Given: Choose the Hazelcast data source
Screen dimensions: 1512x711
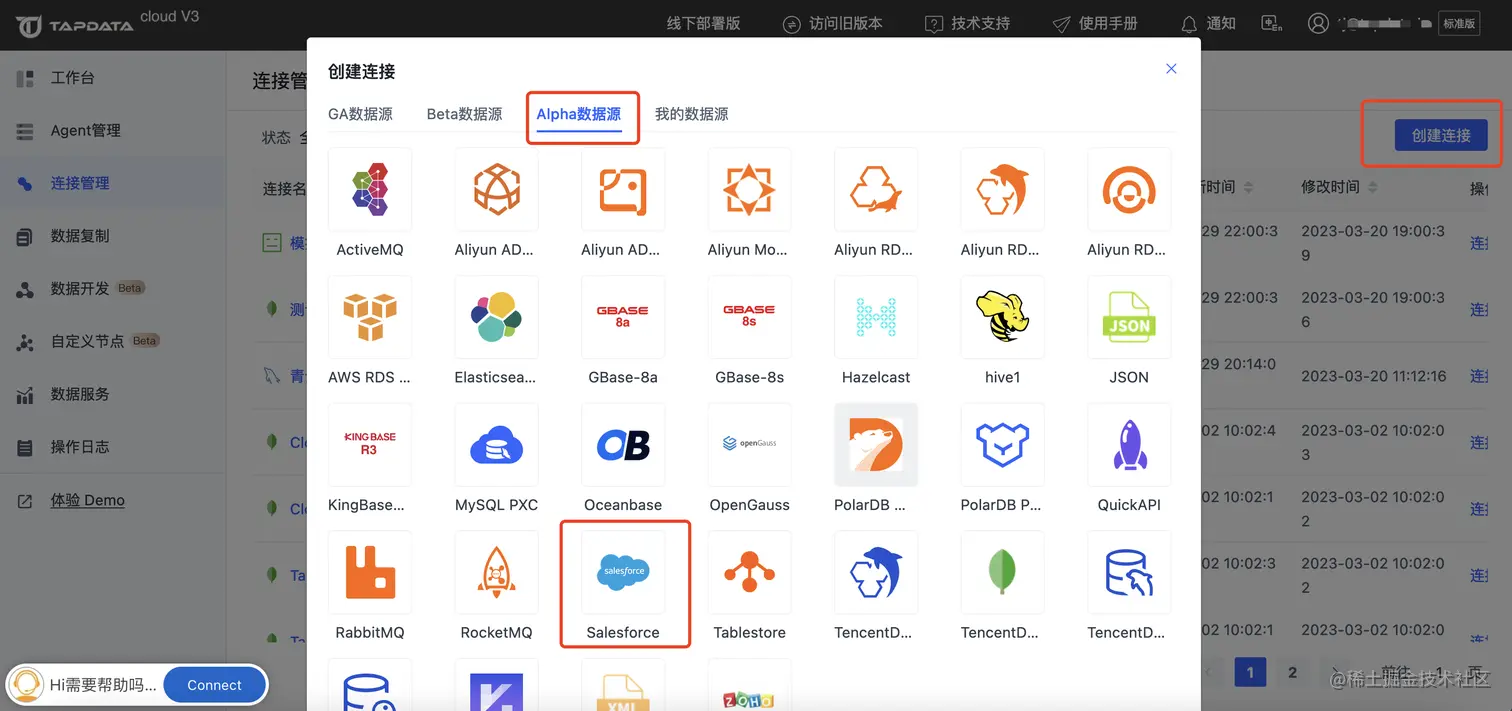Looking at the screenshot, I should (x=876, y=318).
